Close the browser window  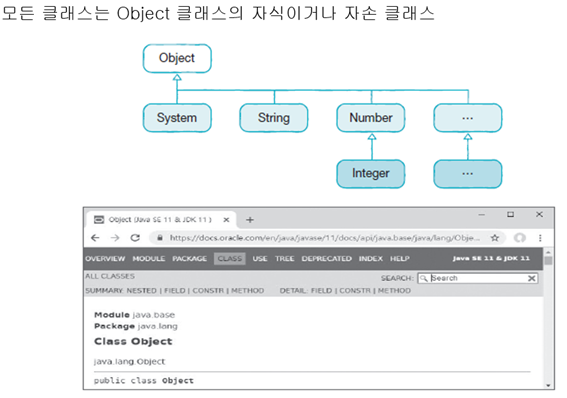coord(539,215)
